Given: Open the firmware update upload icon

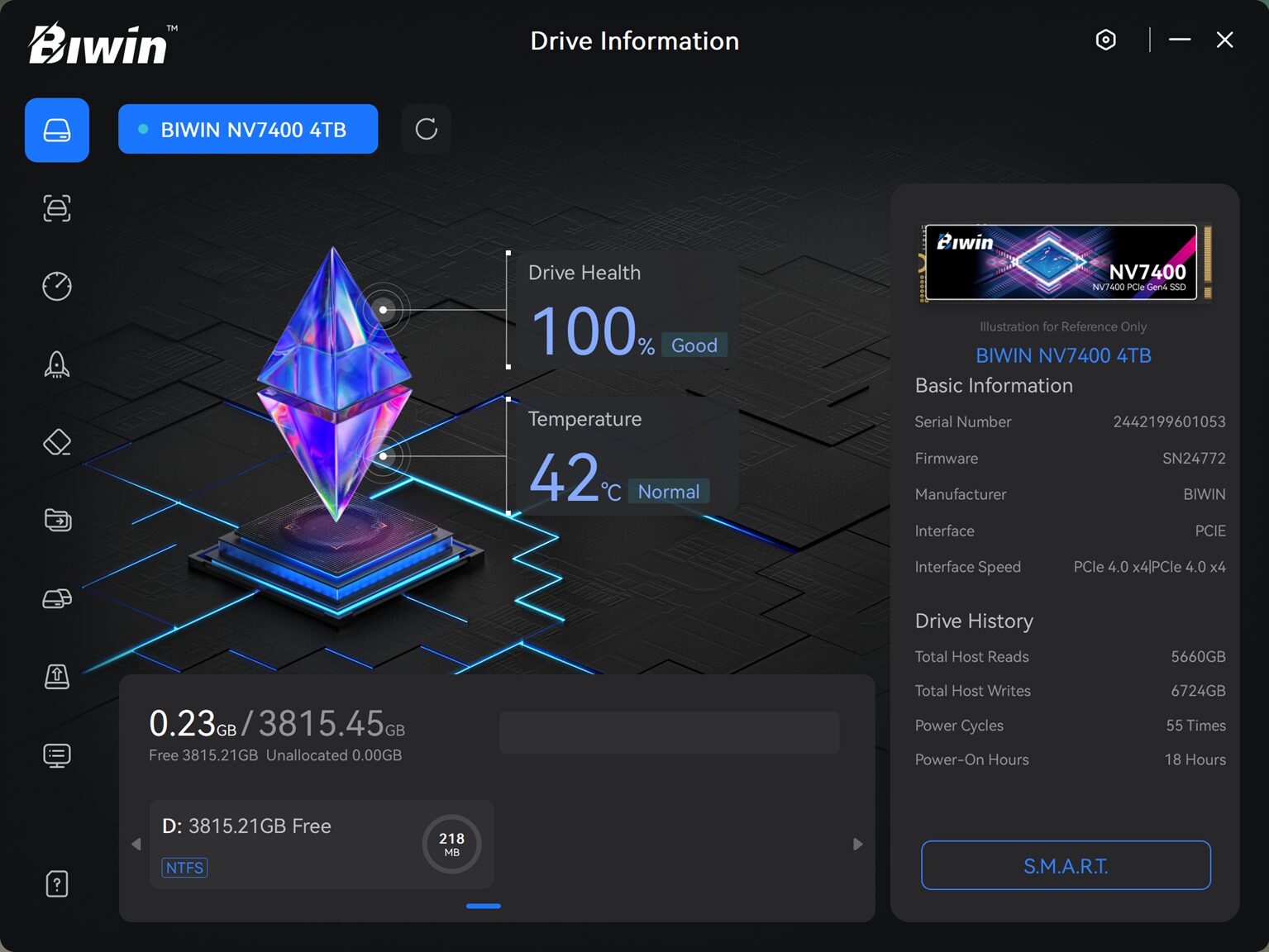Looking at the screenshot, I should (57, 677).
